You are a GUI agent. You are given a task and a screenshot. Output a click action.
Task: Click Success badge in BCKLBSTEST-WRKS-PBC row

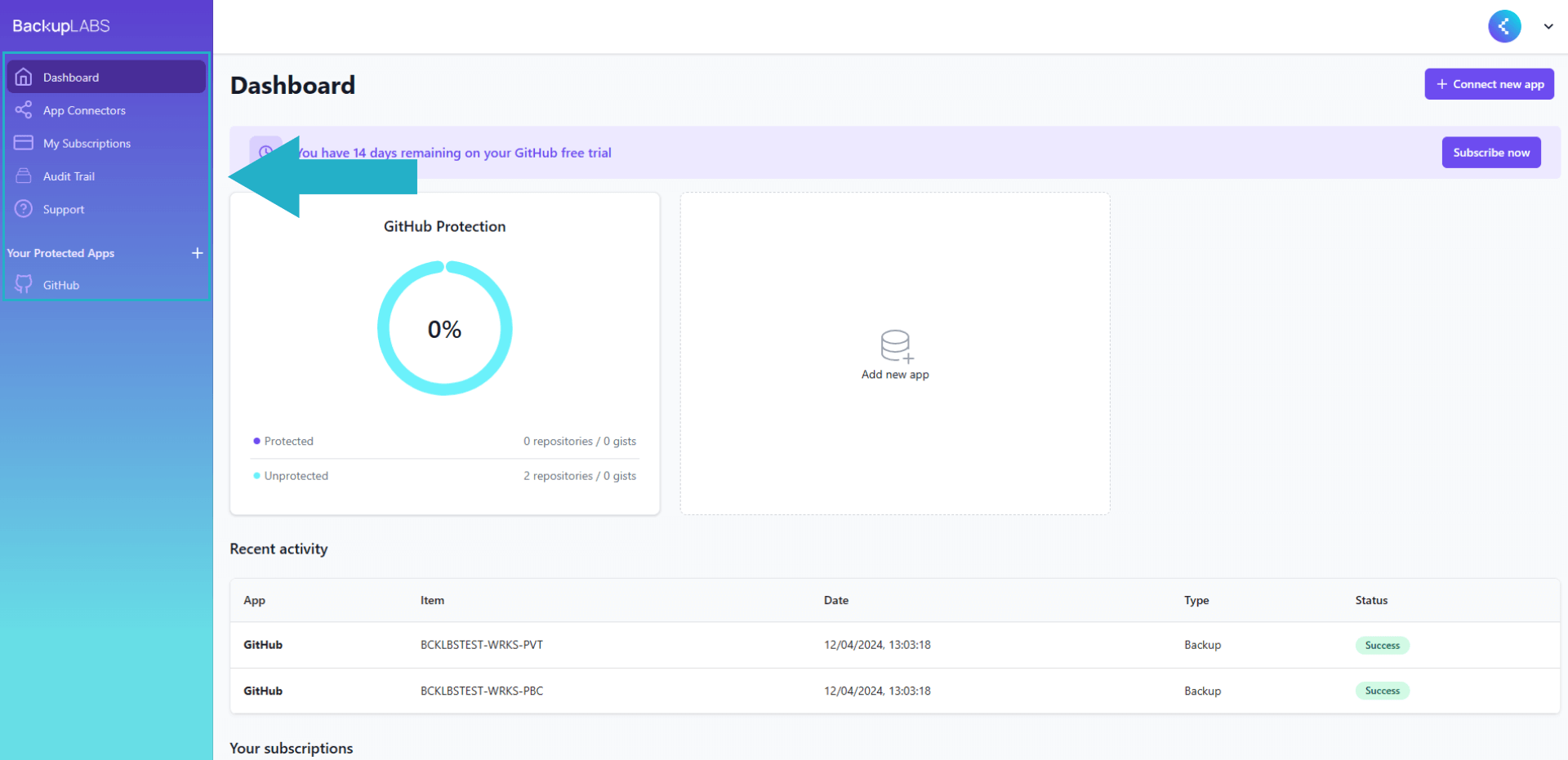pyautogui.click(x=1382, y=691)
